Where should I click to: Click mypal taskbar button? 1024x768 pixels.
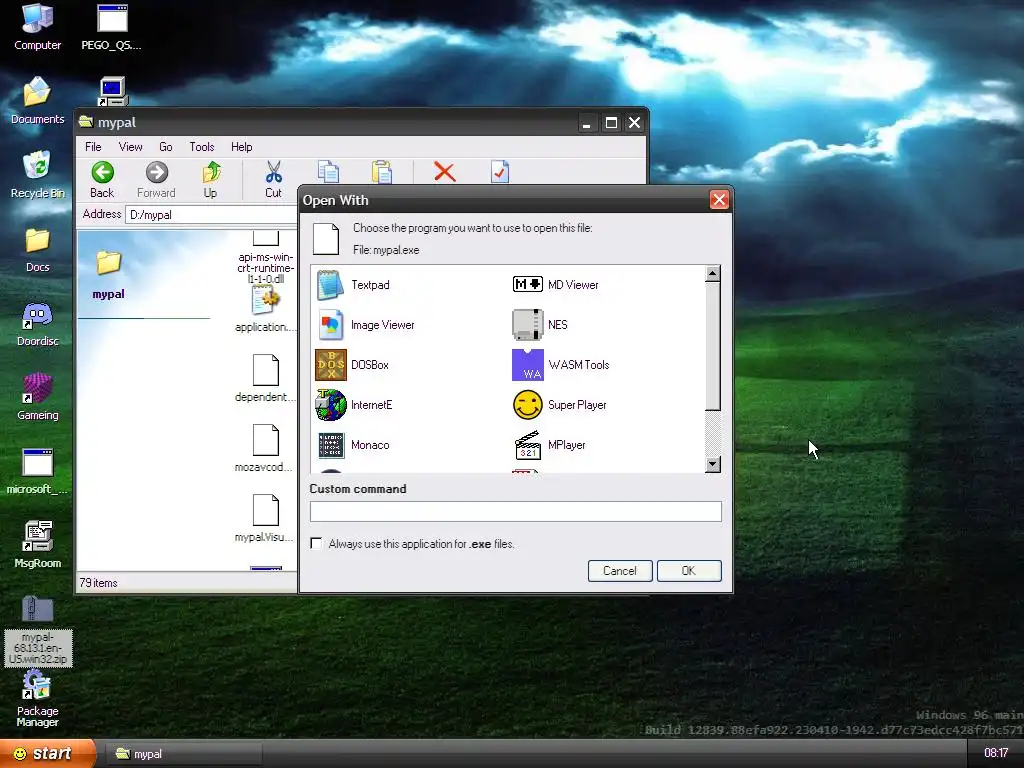tap(183, 754)
